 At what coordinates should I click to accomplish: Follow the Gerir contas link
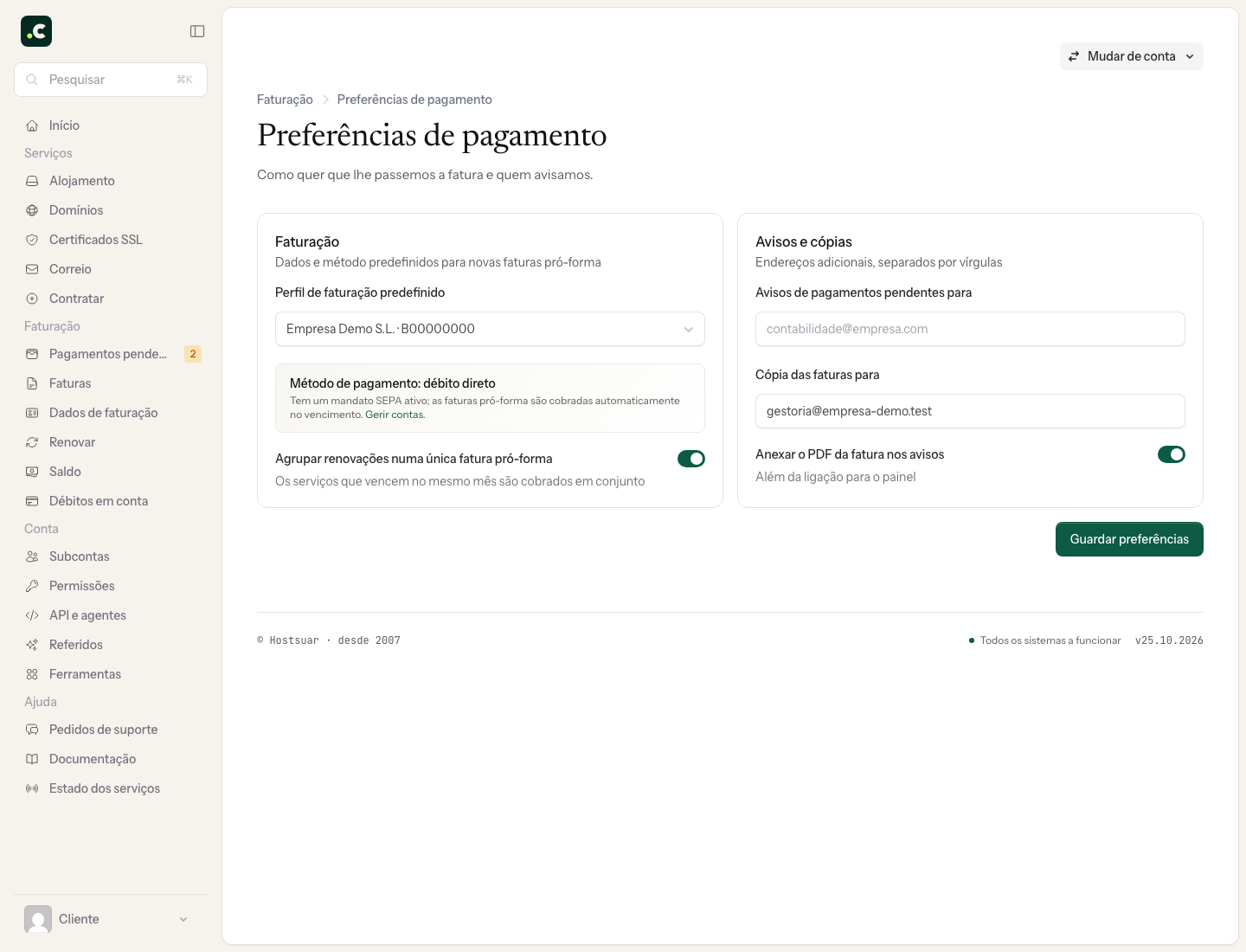[394, 415]
